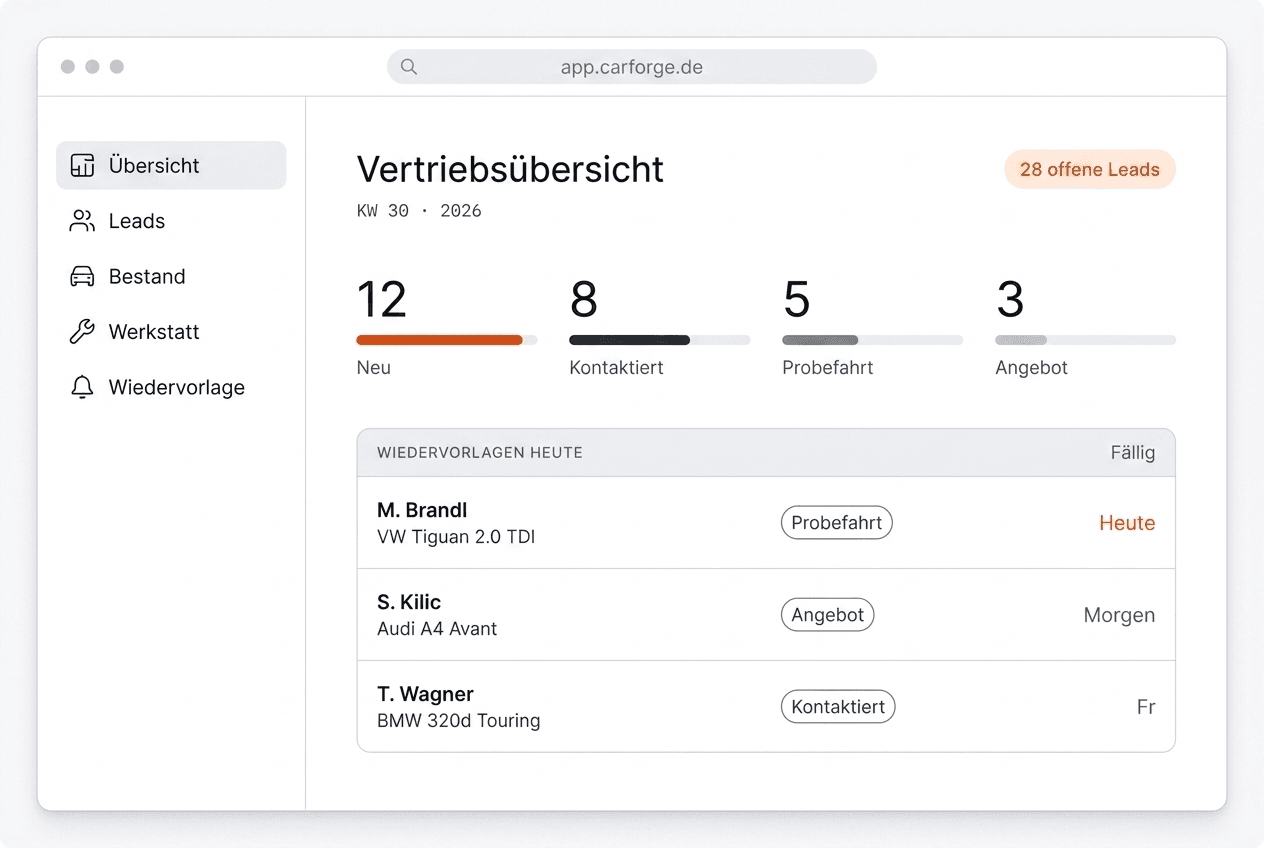
Task: Click the number 12 Neu count
Action: 382,299
